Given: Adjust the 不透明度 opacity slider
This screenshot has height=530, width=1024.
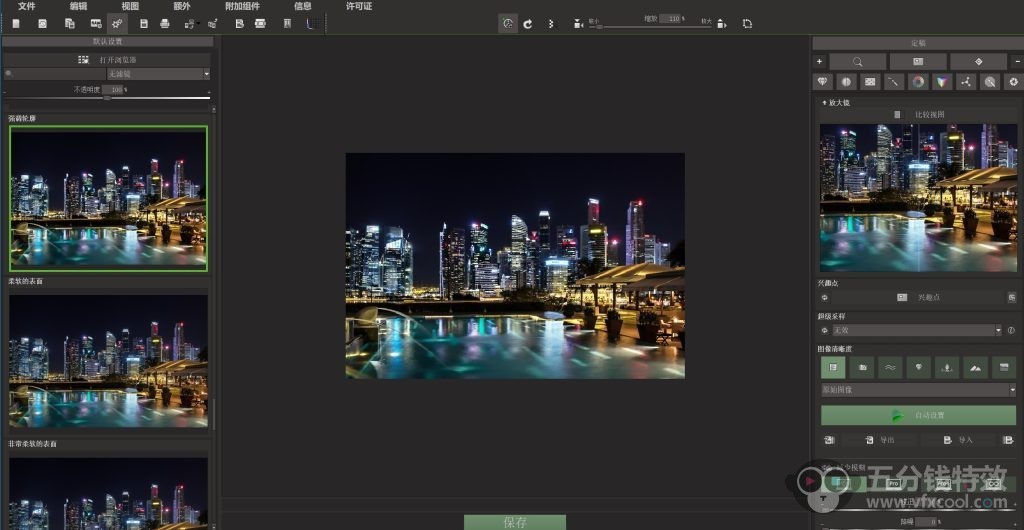Looking at the screenshot, I should [x=108, y=98].
